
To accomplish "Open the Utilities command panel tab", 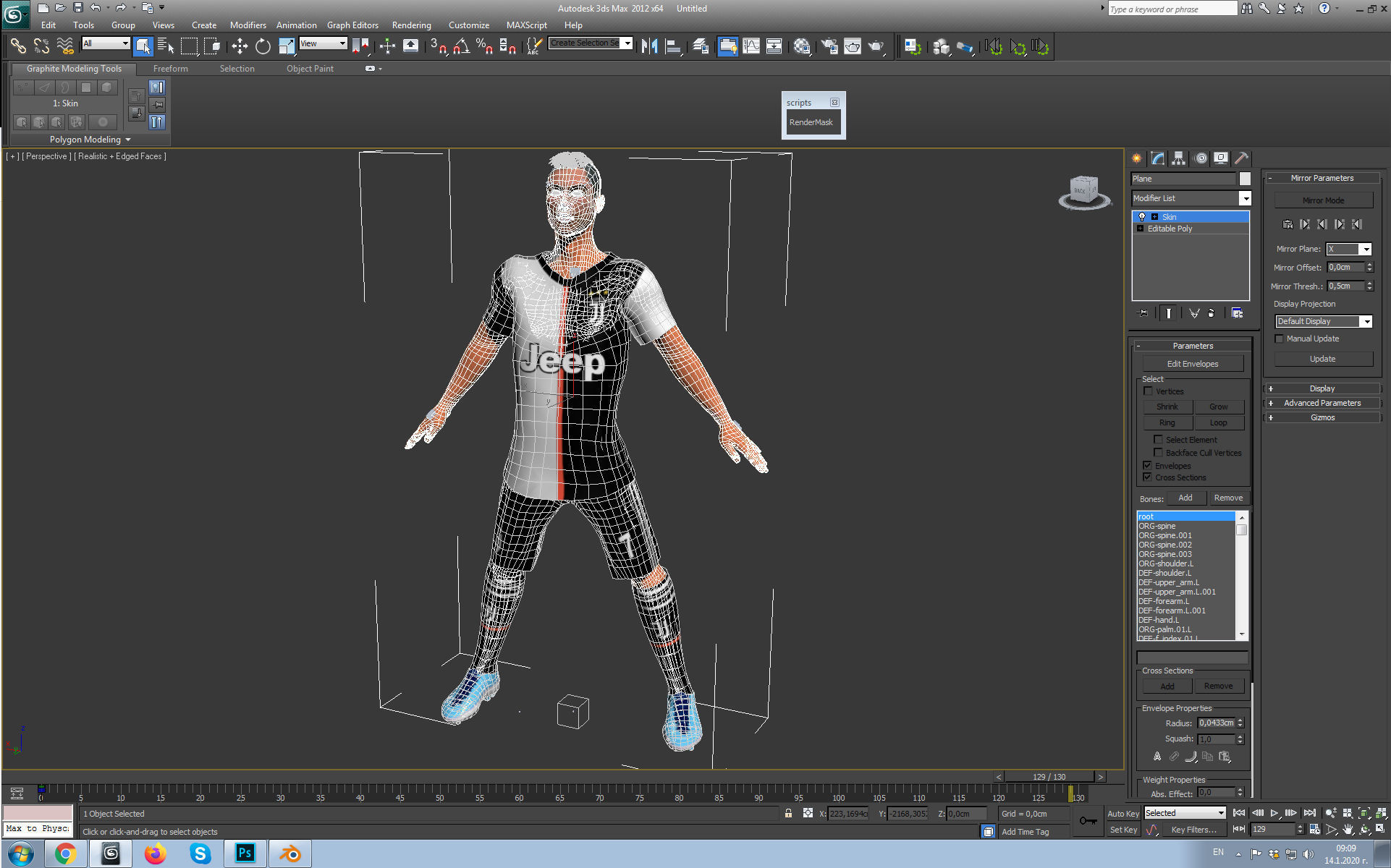I will (1242, 158).
